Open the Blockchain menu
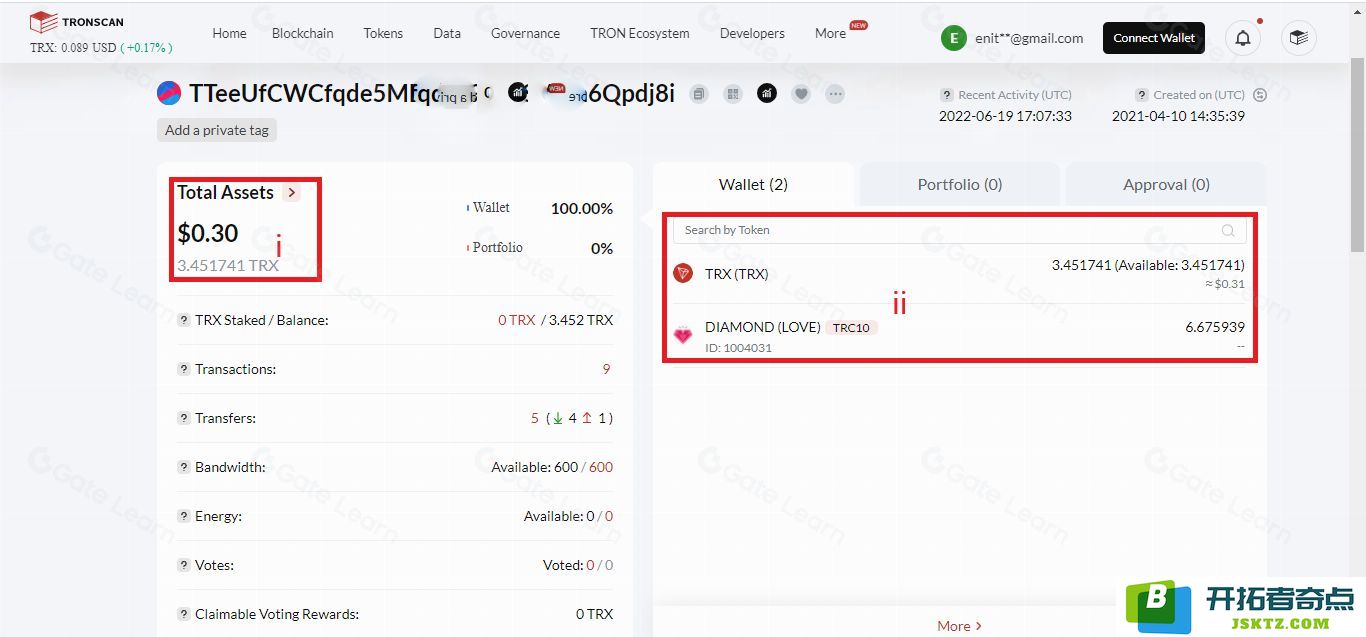The image size is (1366, 637). point(303,33)
